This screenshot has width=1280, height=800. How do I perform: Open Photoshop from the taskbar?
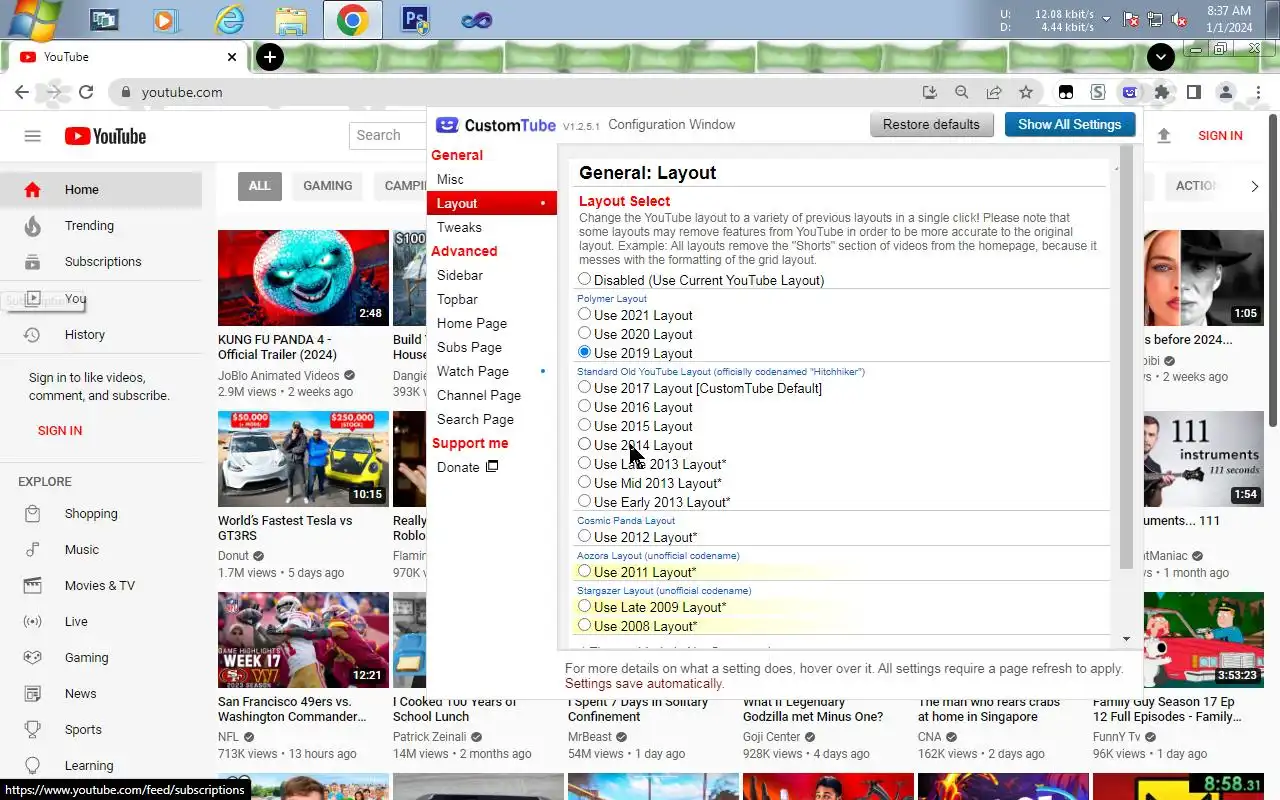click(x=415, y=19)
